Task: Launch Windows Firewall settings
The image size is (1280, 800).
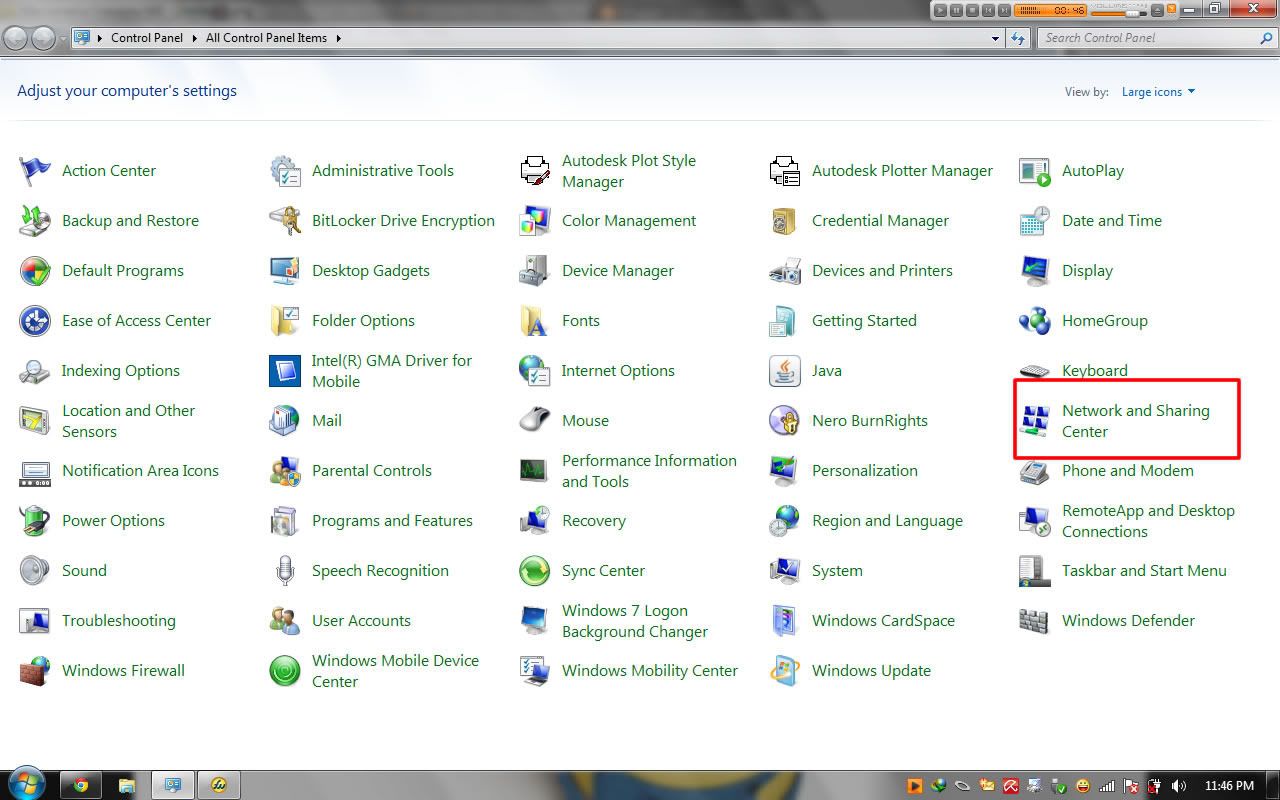Action: coord(123,671)
